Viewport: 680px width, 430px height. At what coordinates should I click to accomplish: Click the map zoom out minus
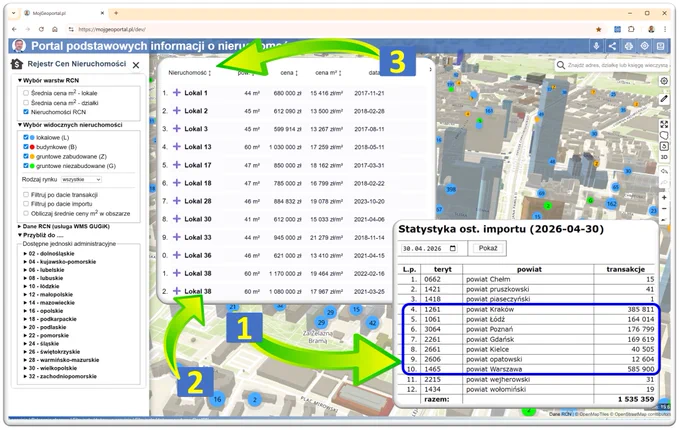(664, 209)
